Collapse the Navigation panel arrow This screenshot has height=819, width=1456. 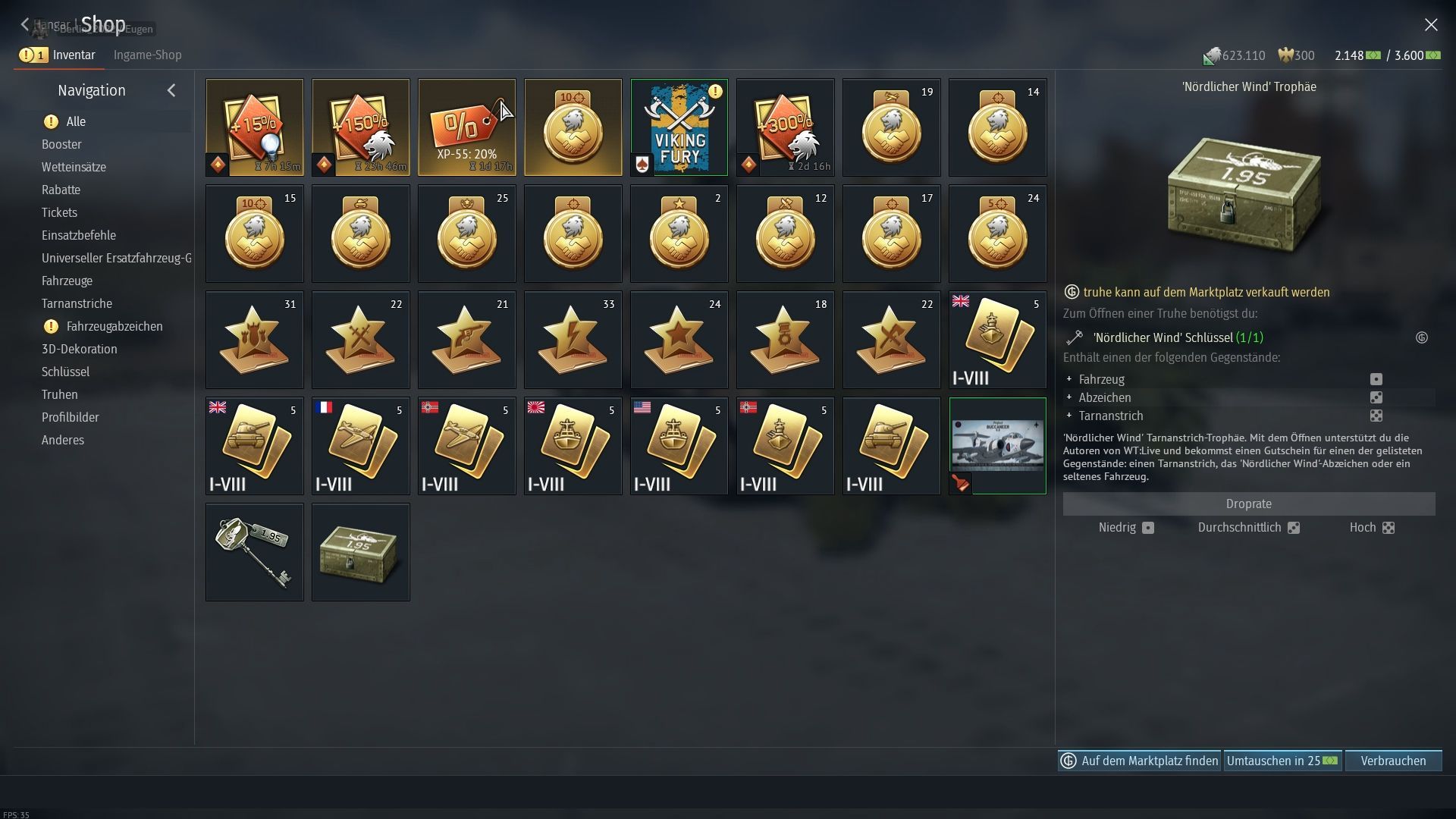point(171,90)
